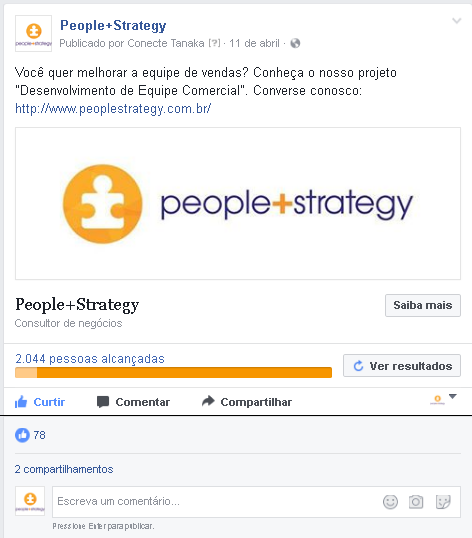Open the 2 compartilhamentos link
472x538 pixels.
tap(64, 469)
